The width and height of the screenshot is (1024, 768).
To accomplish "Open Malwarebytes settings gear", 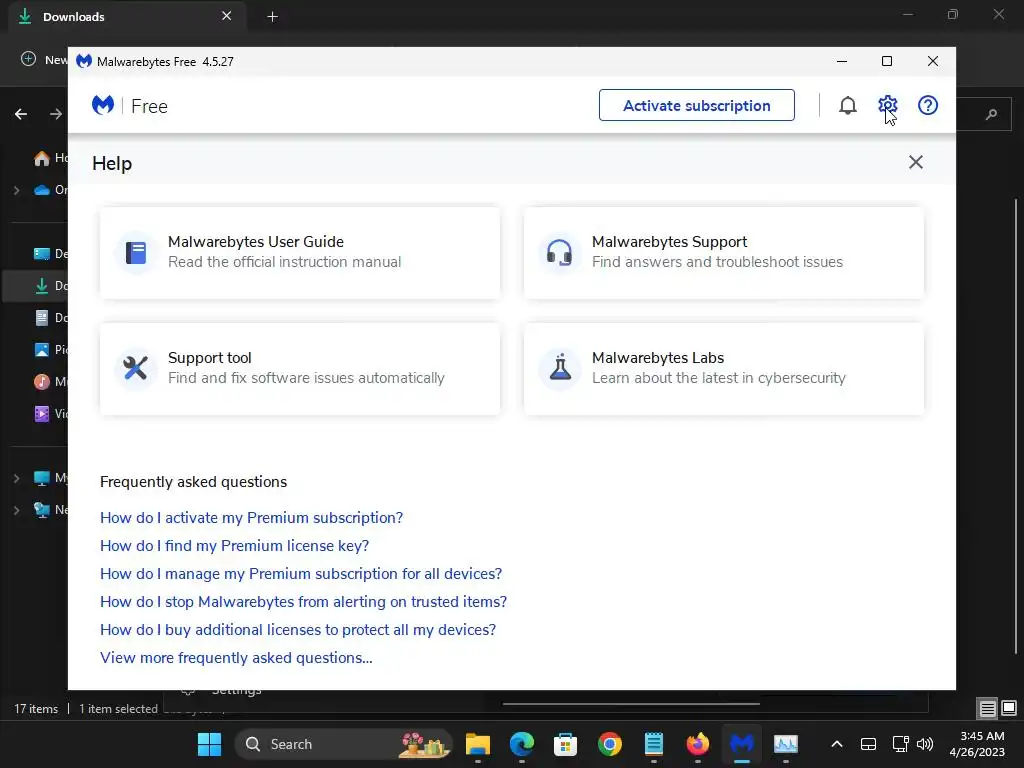I will point(888,105).
